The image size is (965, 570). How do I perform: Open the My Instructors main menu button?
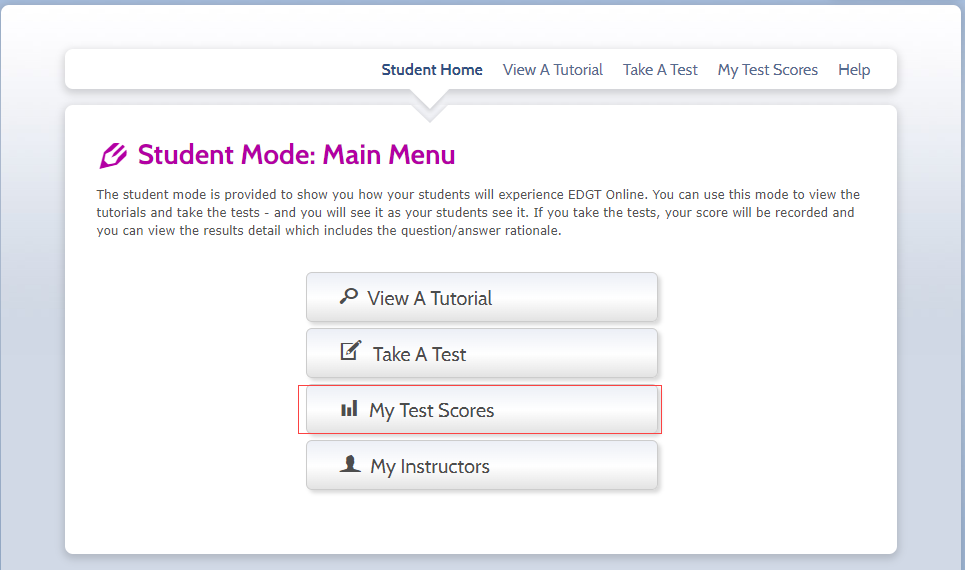pyautogui.click(x=481, y=466)
